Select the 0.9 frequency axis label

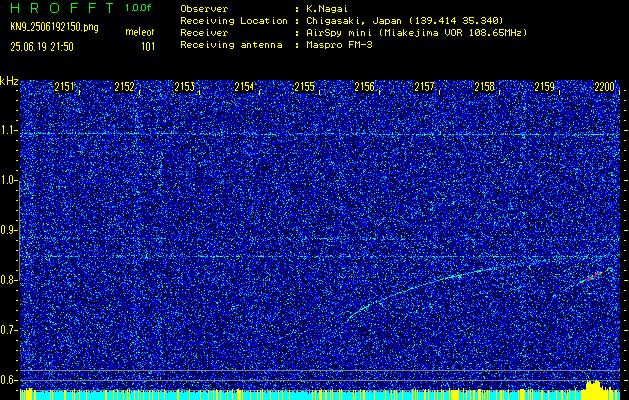click(x=7, y=230)
